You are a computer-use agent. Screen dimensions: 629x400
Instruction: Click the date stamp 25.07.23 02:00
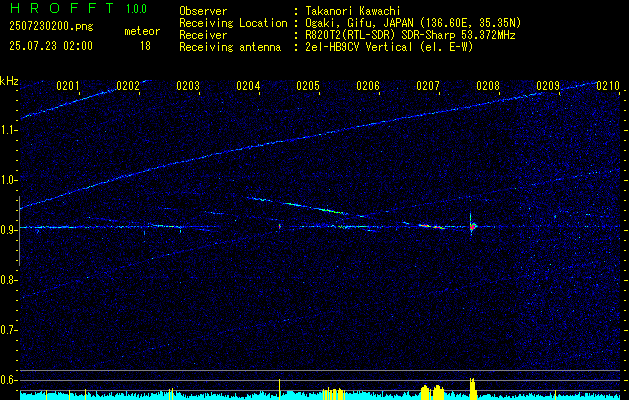click(51, 46)
